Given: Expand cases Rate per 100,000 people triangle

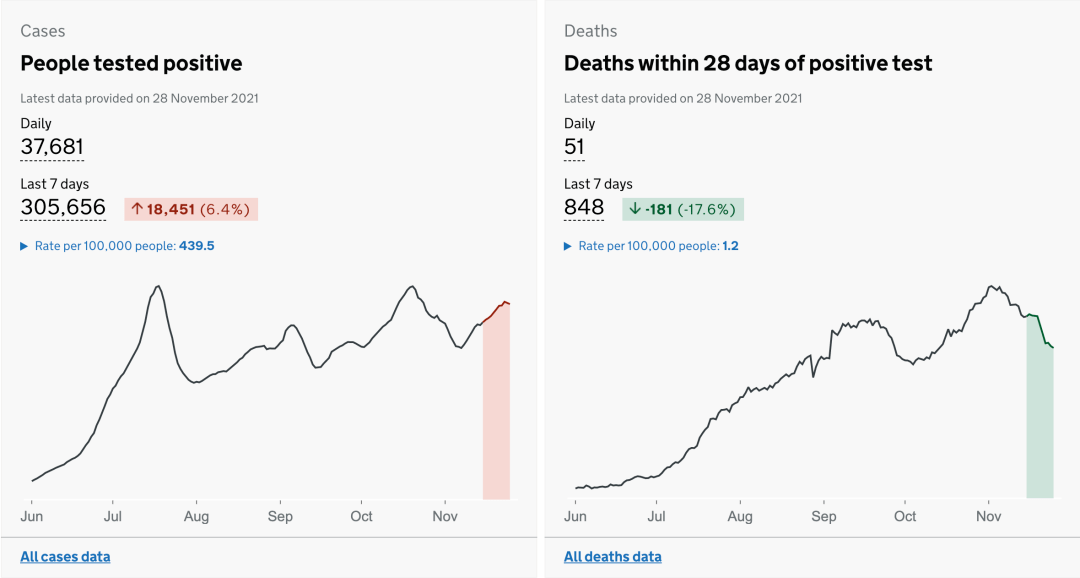Looking at the screenshot, I should point(25,246).
